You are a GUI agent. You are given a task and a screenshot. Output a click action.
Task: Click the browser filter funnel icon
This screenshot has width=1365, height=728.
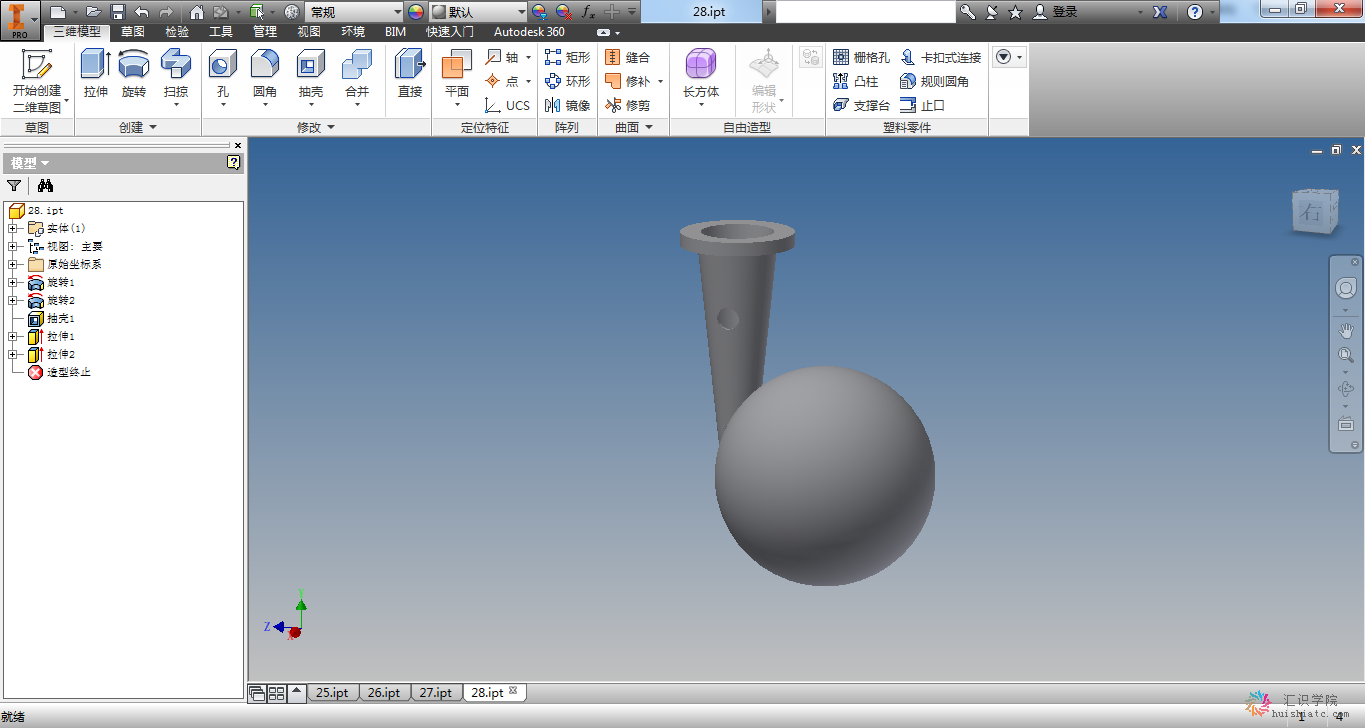click(x=14, y=185)
